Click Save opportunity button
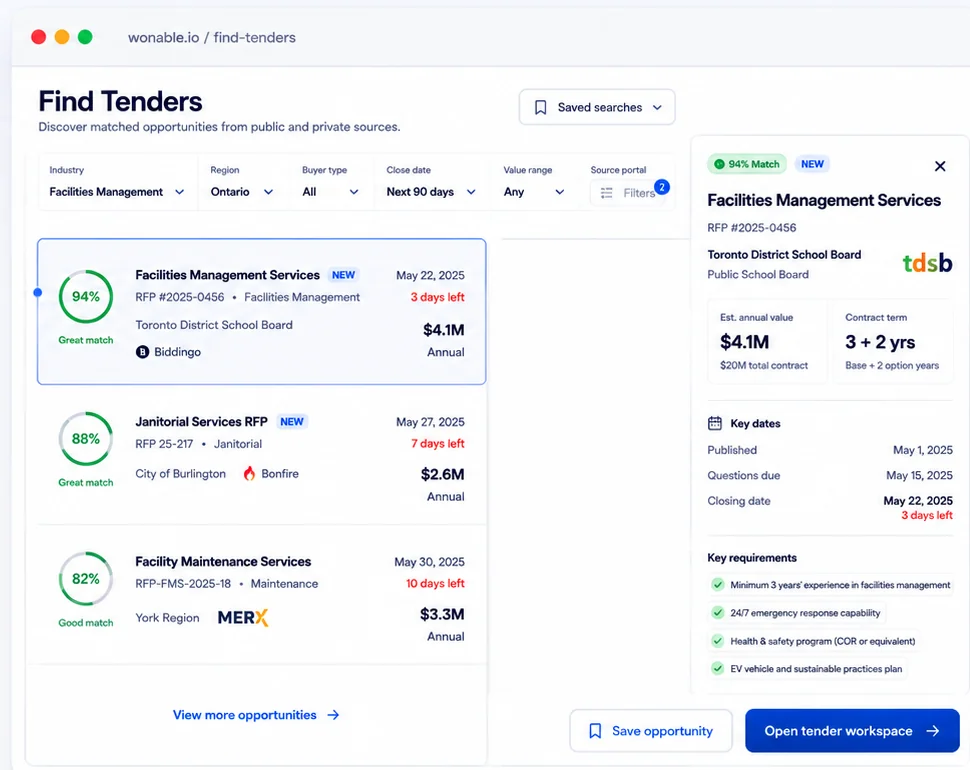970x770 pixels. coord(651,730)
